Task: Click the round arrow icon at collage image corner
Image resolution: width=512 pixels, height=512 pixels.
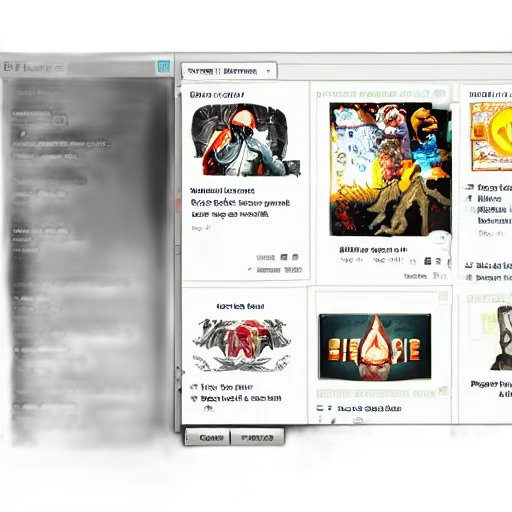Action: click(x=442, y=238)
